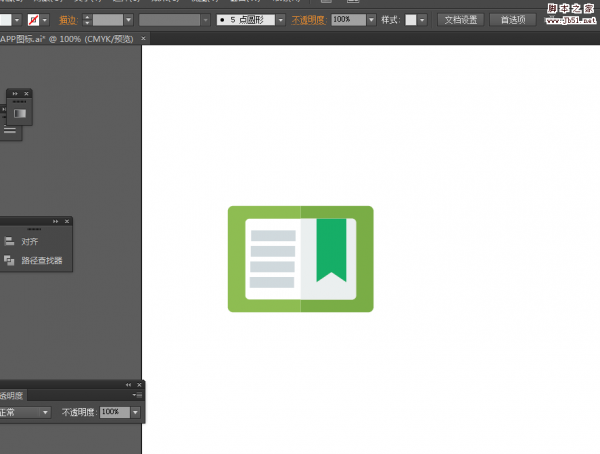Close the Gradient icon panel
The image size is (600, 454).
(27, 93)
